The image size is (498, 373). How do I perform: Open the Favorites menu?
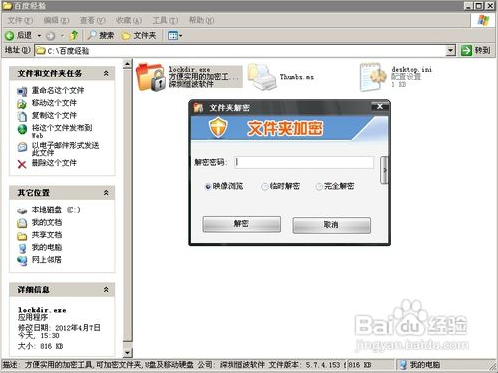tap(129, 20)
